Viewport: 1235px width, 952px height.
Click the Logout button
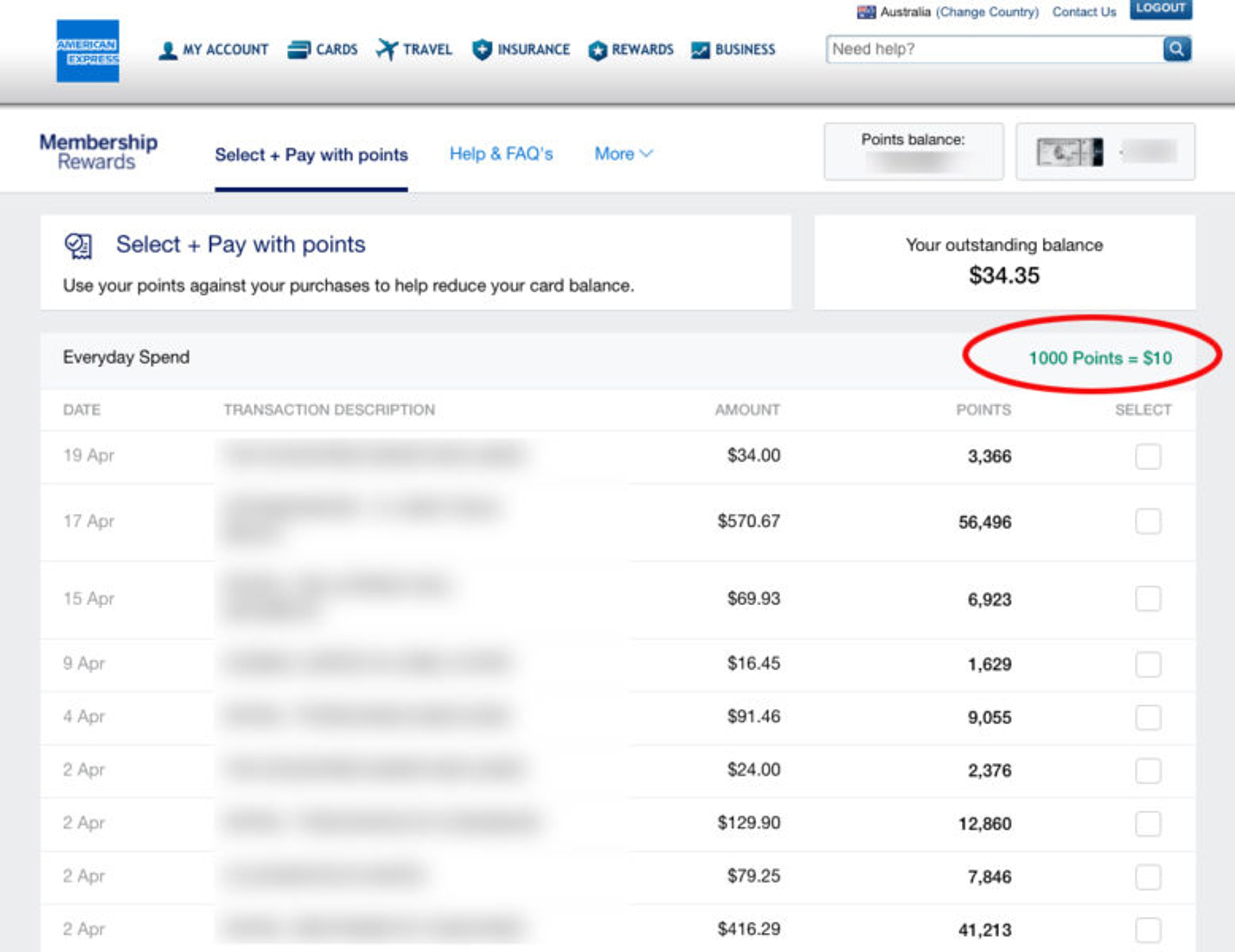(x=1160, y=8)
